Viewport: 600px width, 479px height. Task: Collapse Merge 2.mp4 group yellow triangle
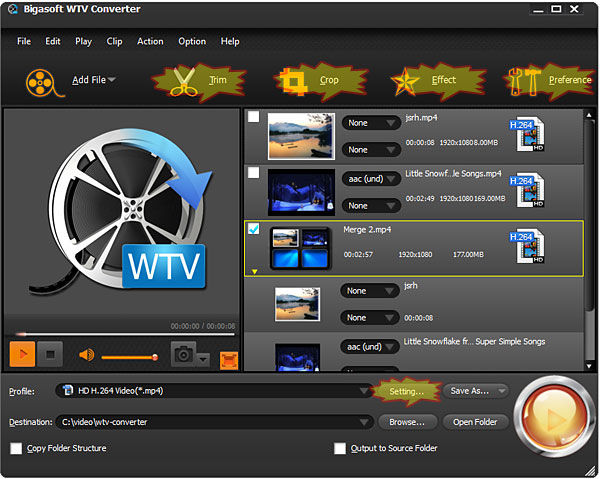click(254, 272)
